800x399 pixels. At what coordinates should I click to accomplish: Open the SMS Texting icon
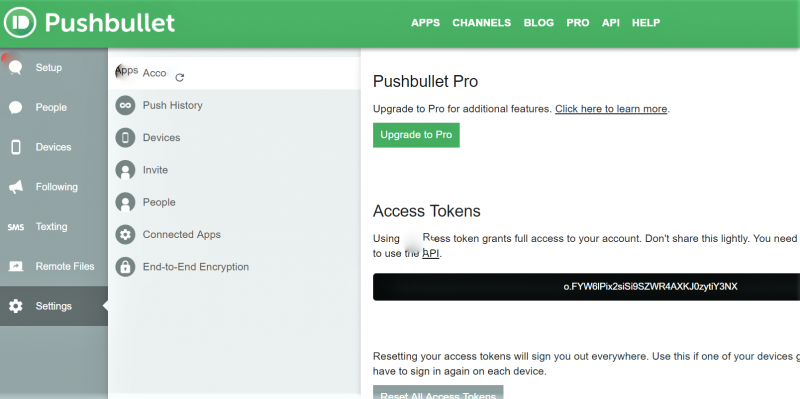pos(16,227)
